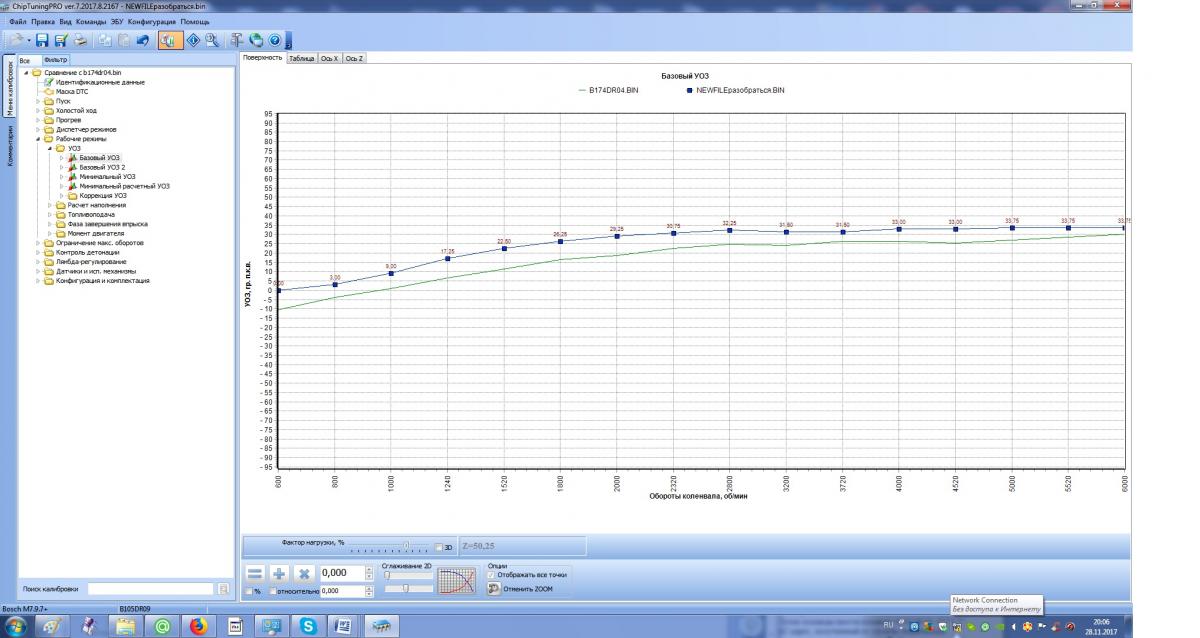This screenshot has width=1200, height=638.
Task: Toggle 'Отображать все точки' checkbox
Action: click(x=491, y=575)
